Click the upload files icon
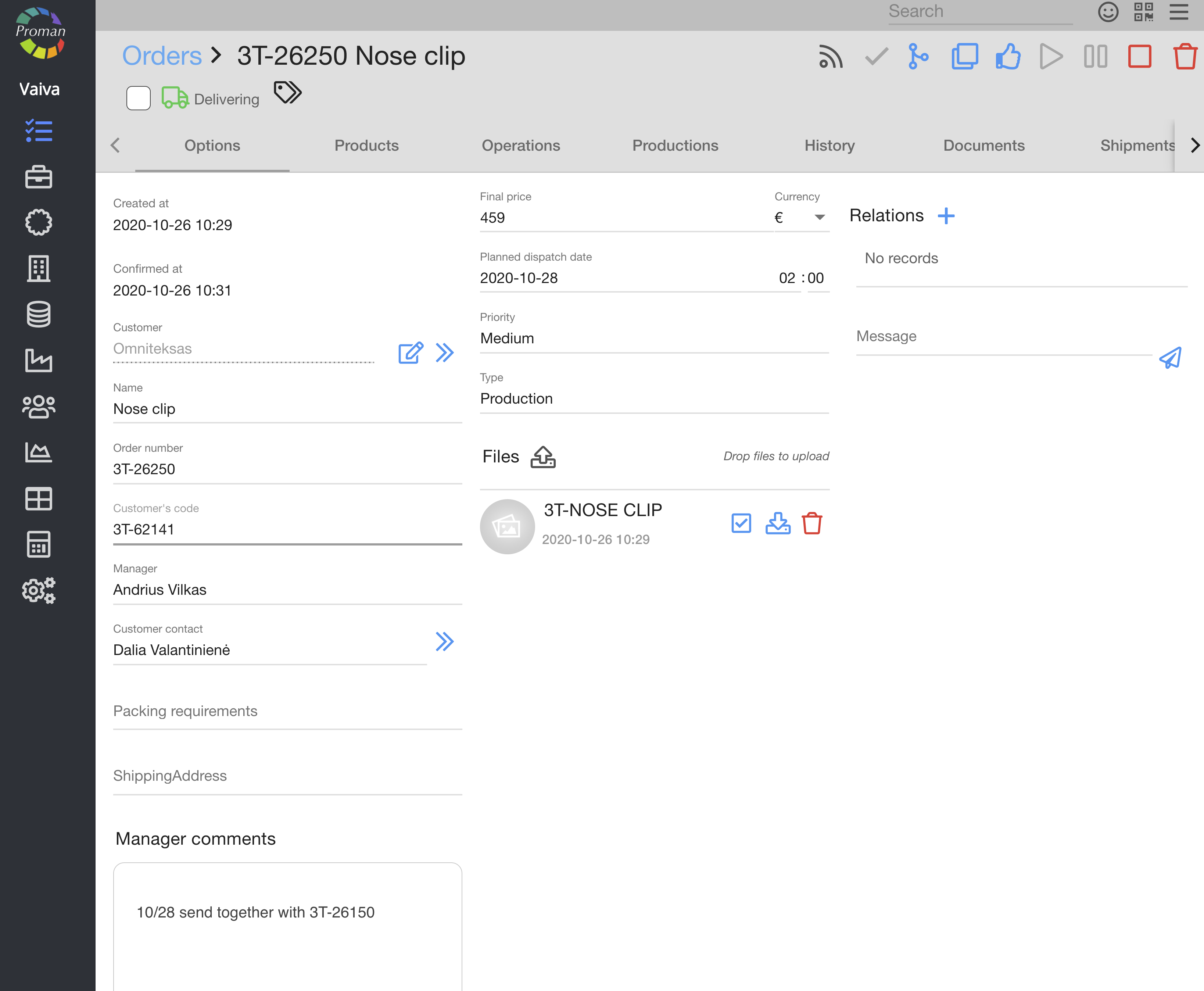1204x991 pixels. tap(543, 457)
